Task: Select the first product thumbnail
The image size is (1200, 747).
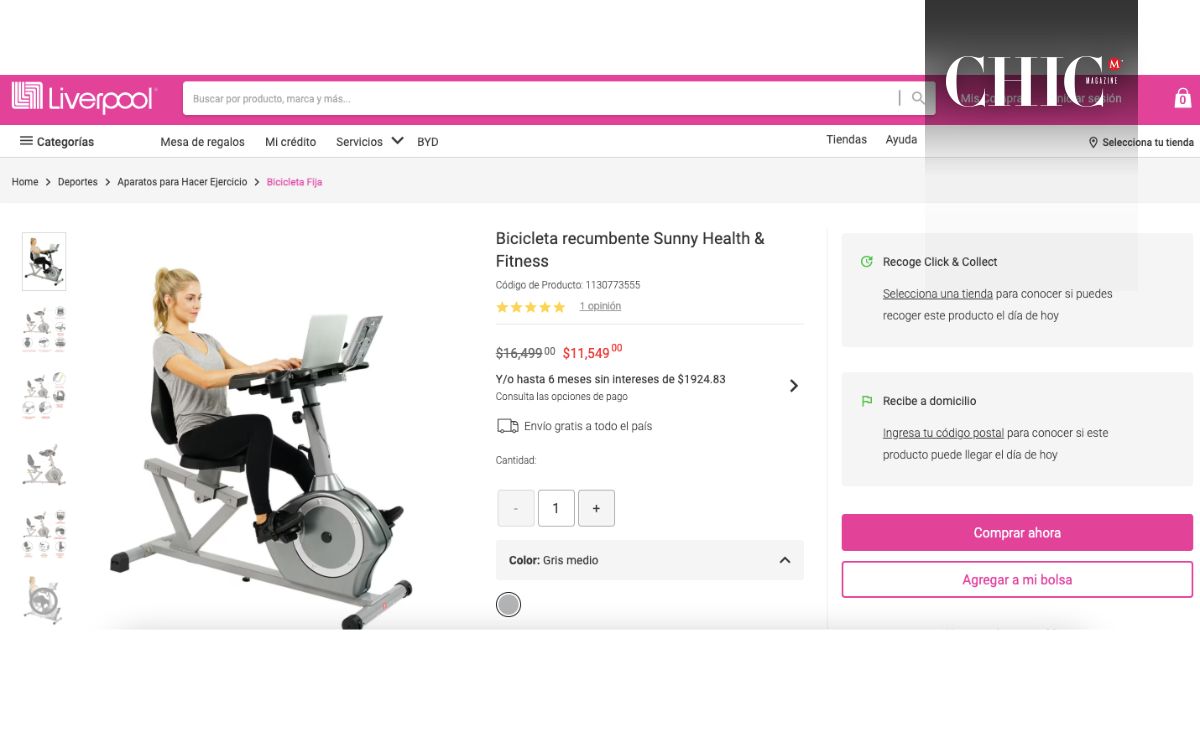Action: coord(44,262)
